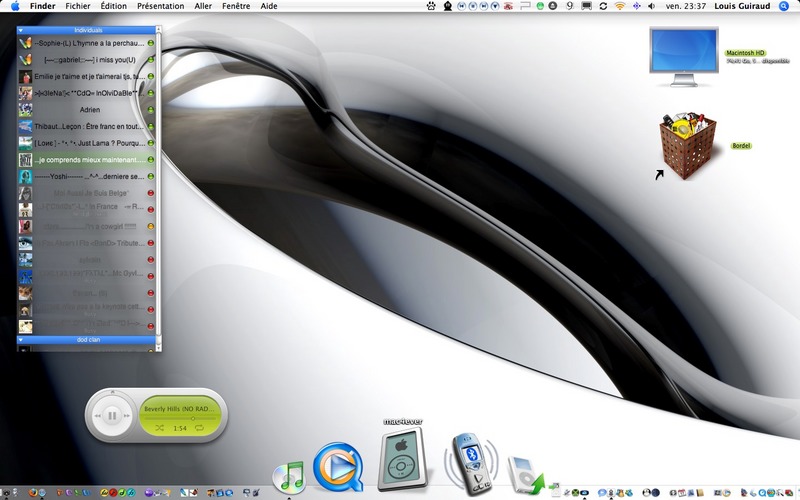The width and height of the screenshot is (800, 500).
Task: Open the Bordel basket folder on desktop
Action: point(687,147)
